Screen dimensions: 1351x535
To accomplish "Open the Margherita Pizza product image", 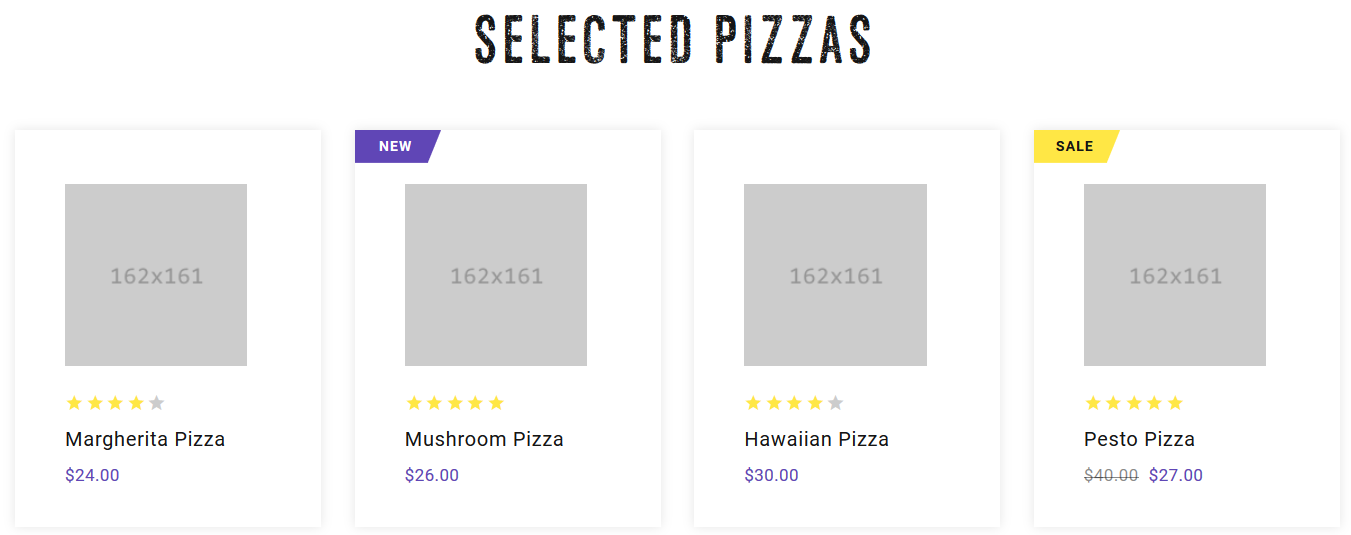I will point(156,275).
